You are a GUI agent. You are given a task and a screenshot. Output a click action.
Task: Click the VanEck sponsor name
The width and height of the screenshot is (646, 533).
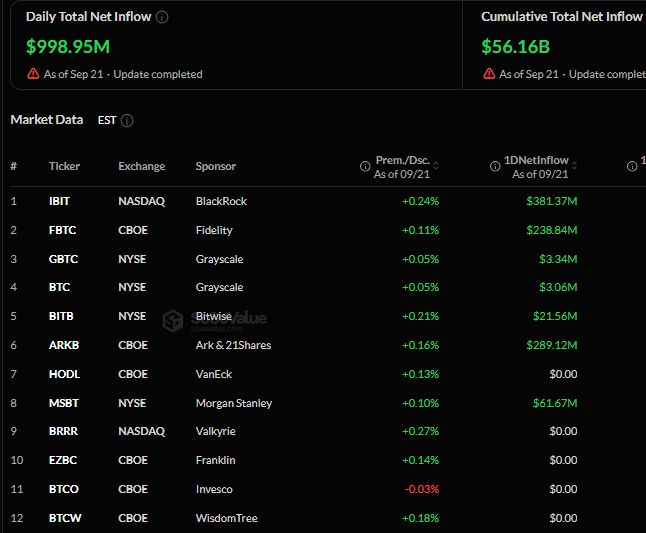tap(214, 374)
